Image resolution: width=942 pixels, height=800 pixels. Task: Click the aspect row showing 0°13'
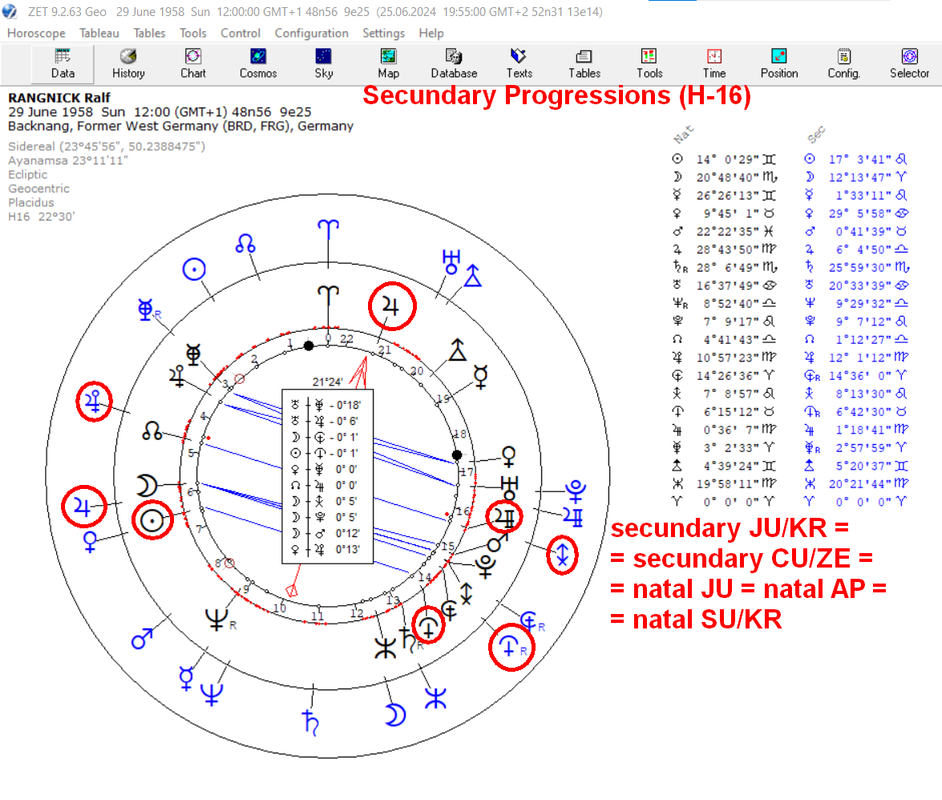[x=328, y=549]
